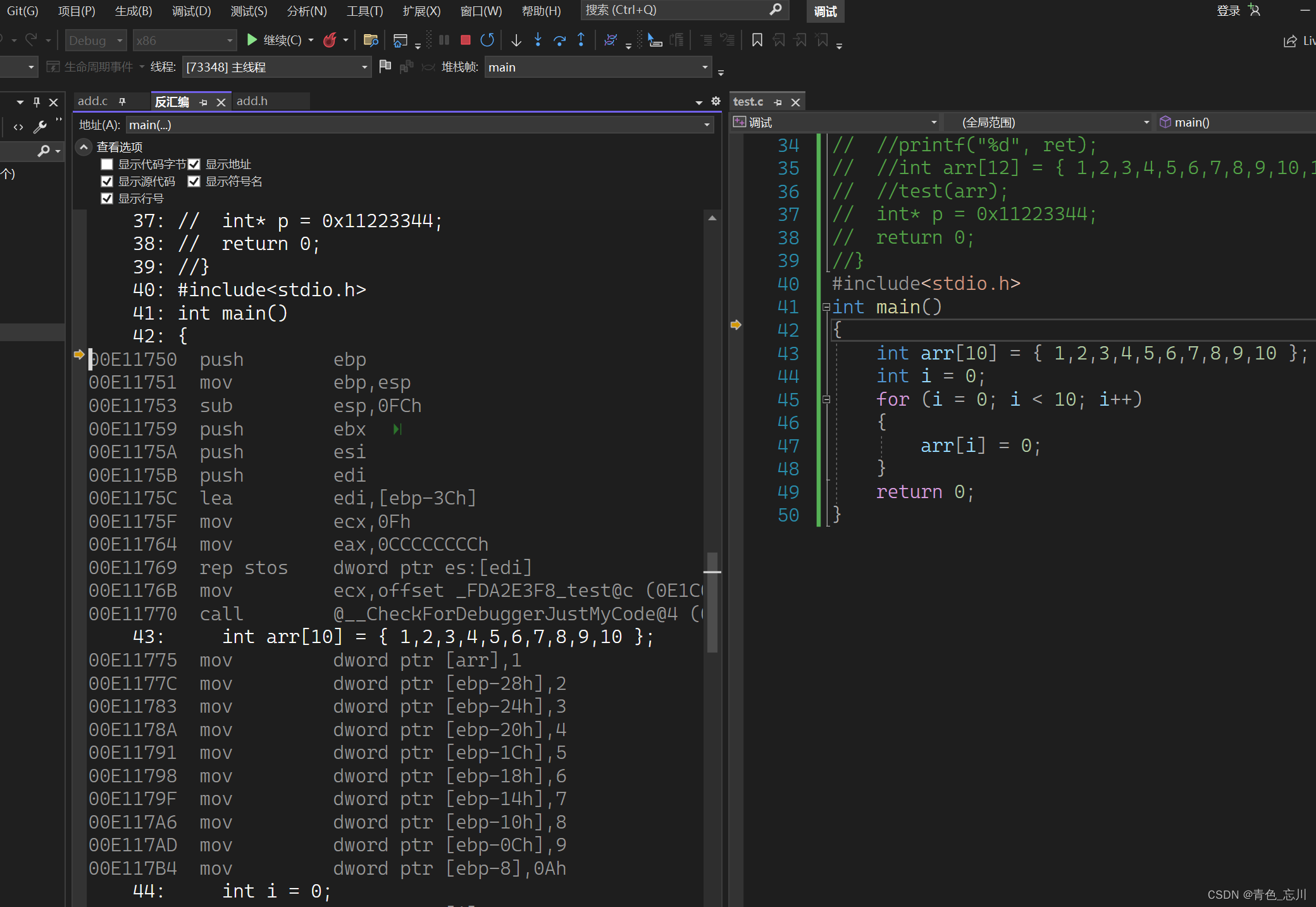Enable the 显示代码字节 checkbox
This screenshot has height=907, width=1316.
(107, 165)
